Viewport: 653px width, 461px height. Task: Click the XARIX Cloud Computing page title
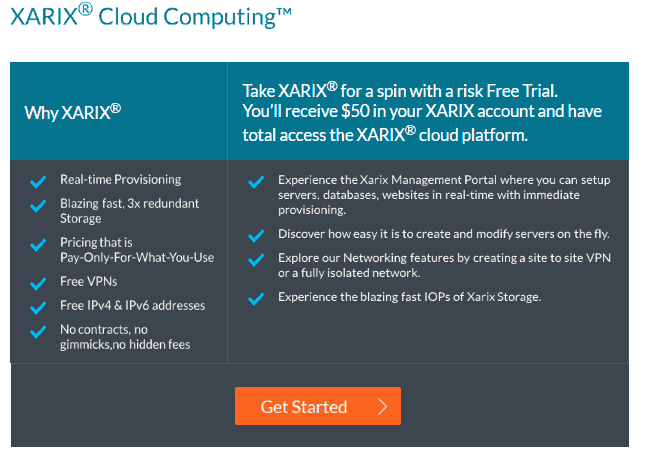tap(151, 16)
